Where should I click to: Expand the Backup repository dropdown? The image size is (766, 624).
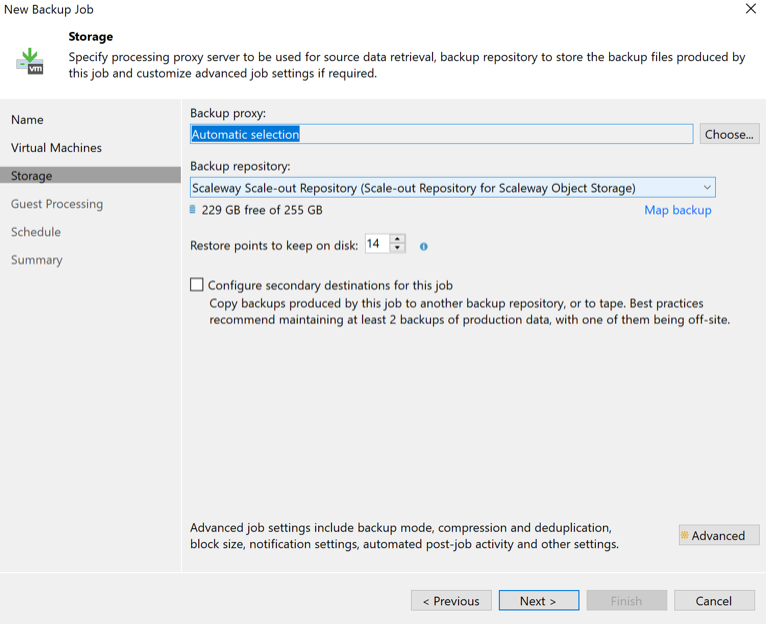707,188
